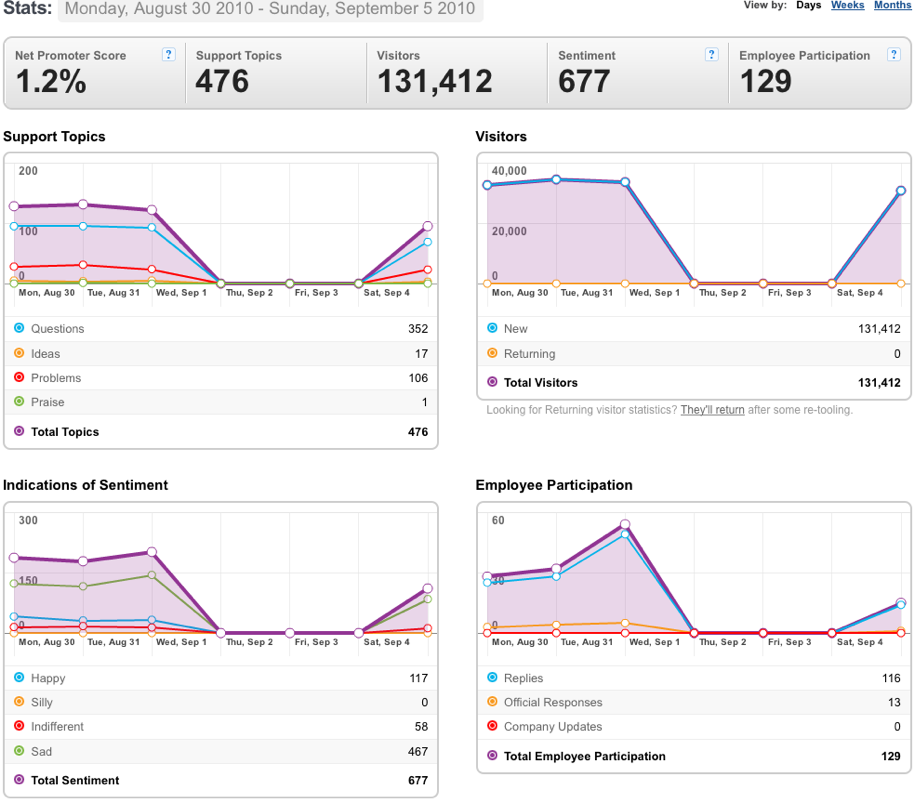This screenshot has height=804, width=915.
Task: Click the Ideas row value 17
Action: pyautogui.click(x=421, y=354)
